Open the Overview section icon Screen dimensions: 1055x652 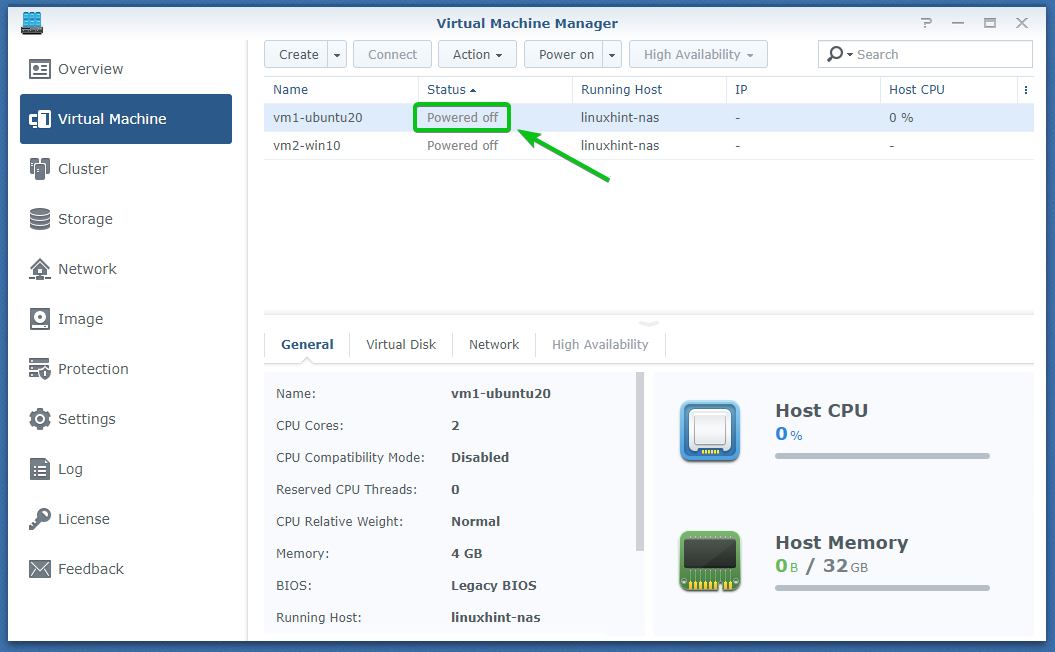40,69
